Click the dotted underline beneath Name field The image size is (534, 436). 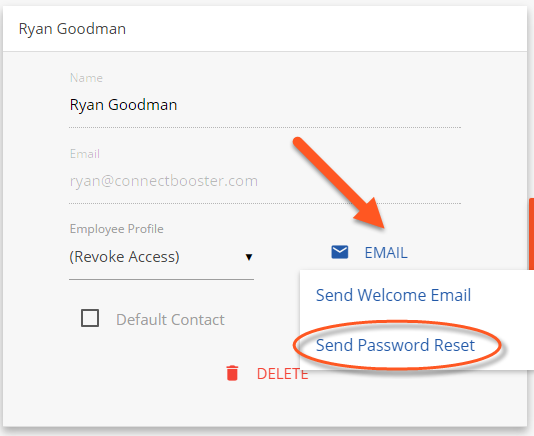pyautogui.click(x=265, y=127)
